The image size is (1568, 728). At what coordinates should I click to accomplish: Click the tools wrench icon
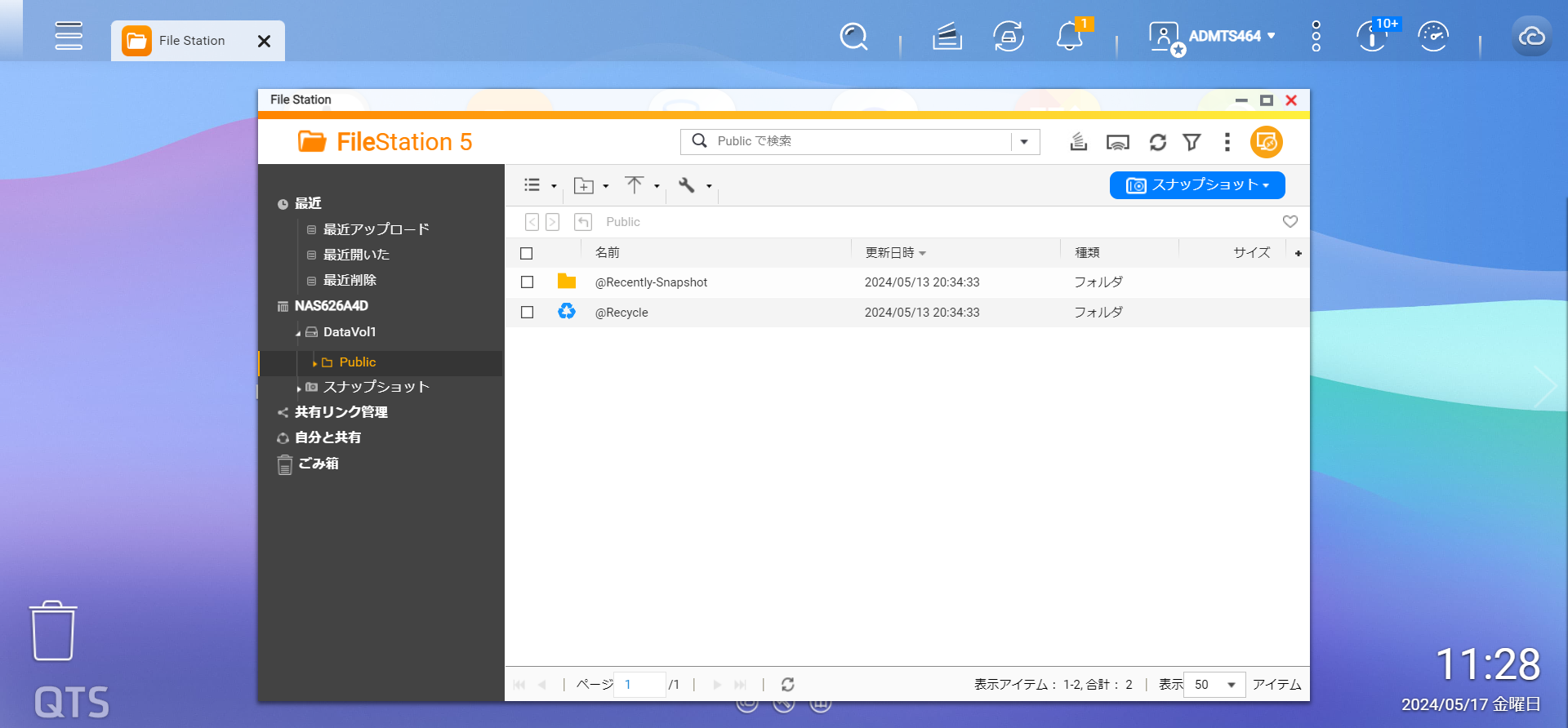pyautogui.click(x=687, y=185)
